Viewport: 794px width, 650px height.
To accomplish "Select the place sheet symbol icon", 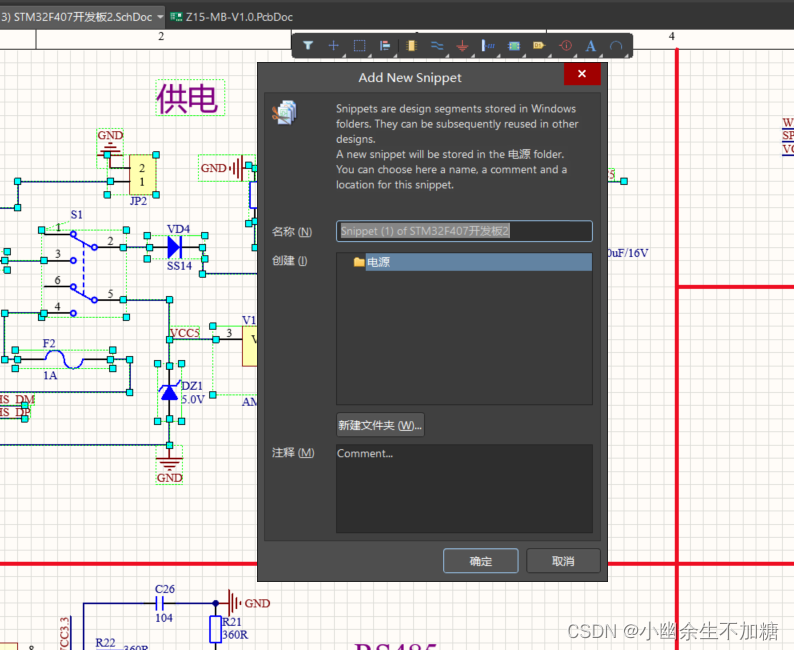I will 514,46.
